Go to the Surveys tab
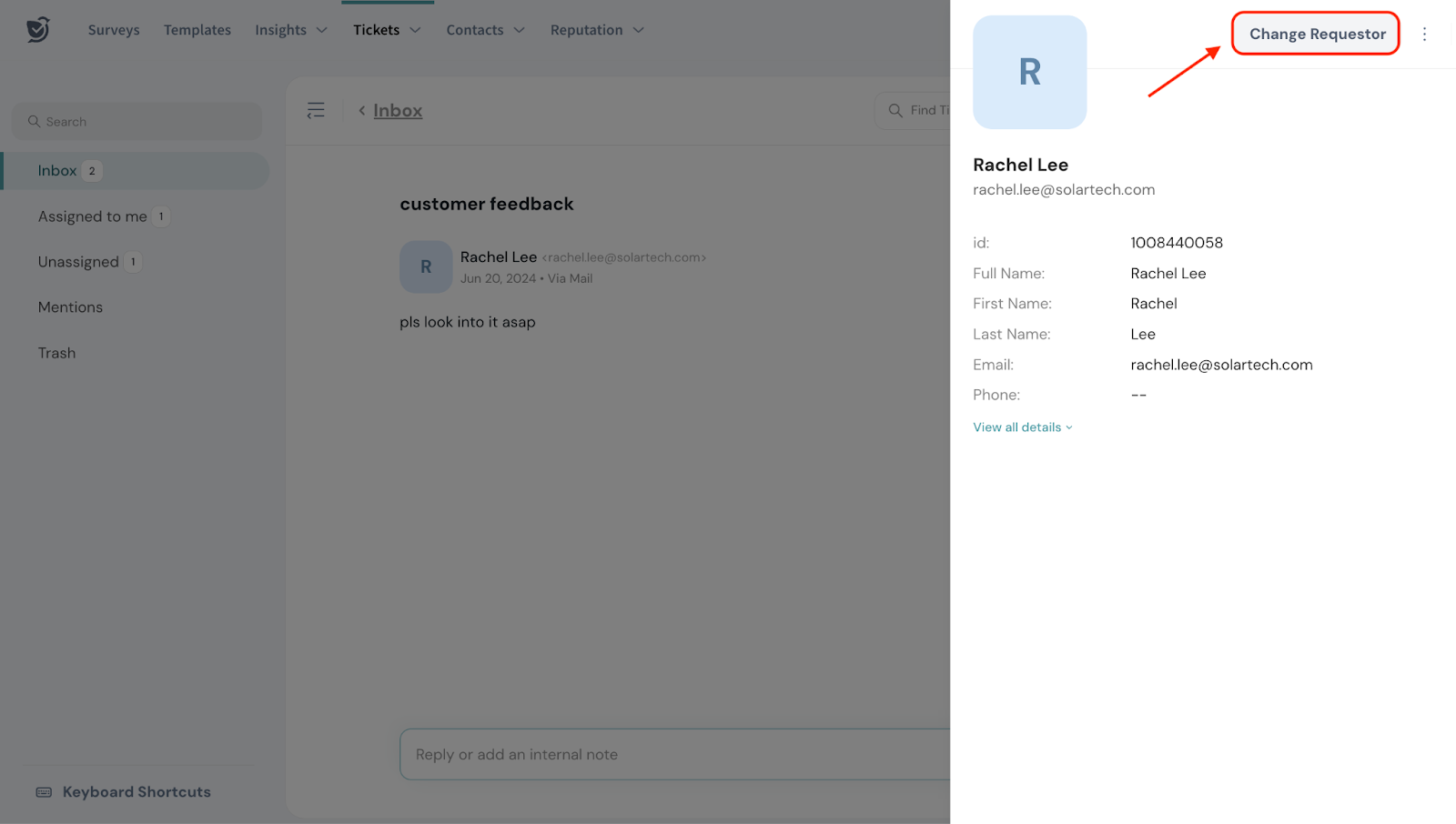This screenshot has height=824, width=1456. pyautogui.click(x=114, y=30)
